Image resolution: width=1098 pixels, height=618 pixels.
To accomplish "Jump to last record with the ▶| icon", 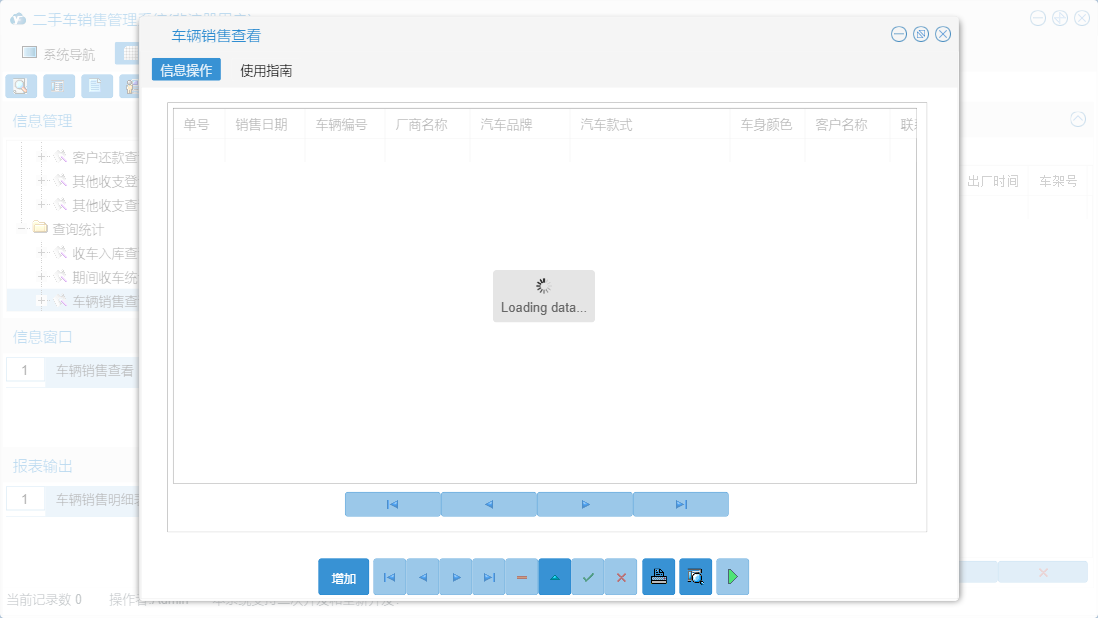I will 488,576.
